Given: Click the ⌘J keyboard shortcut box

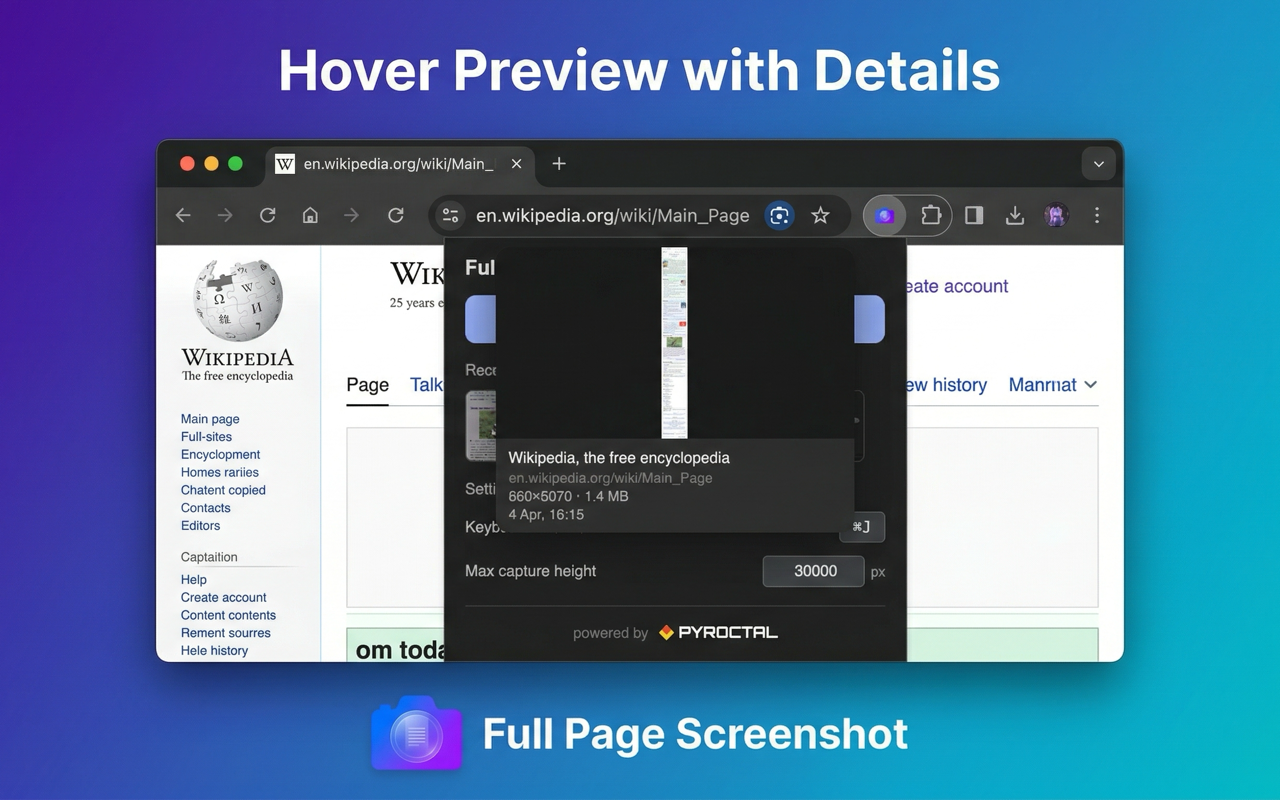Looking at the screenshot, I should (x=861, y=527).
